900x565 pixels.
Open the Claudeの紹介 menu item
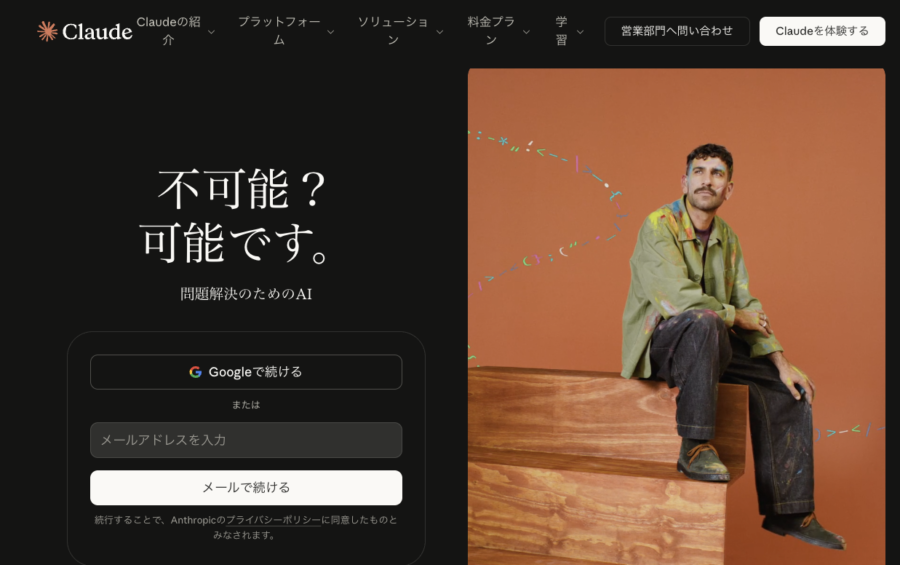click(168, 31)
